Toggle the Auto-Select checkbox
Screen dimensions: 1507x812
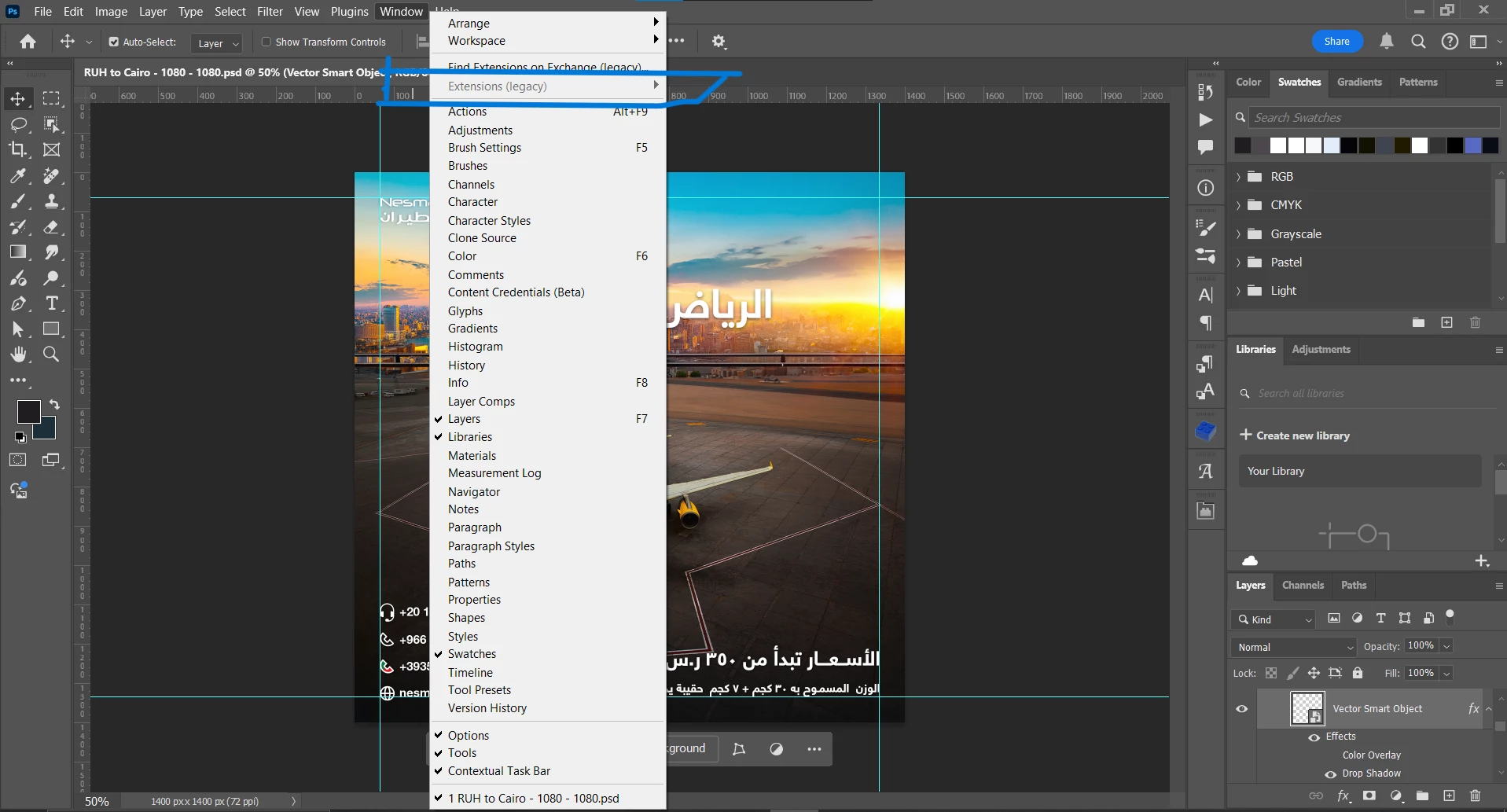(114, 42)
